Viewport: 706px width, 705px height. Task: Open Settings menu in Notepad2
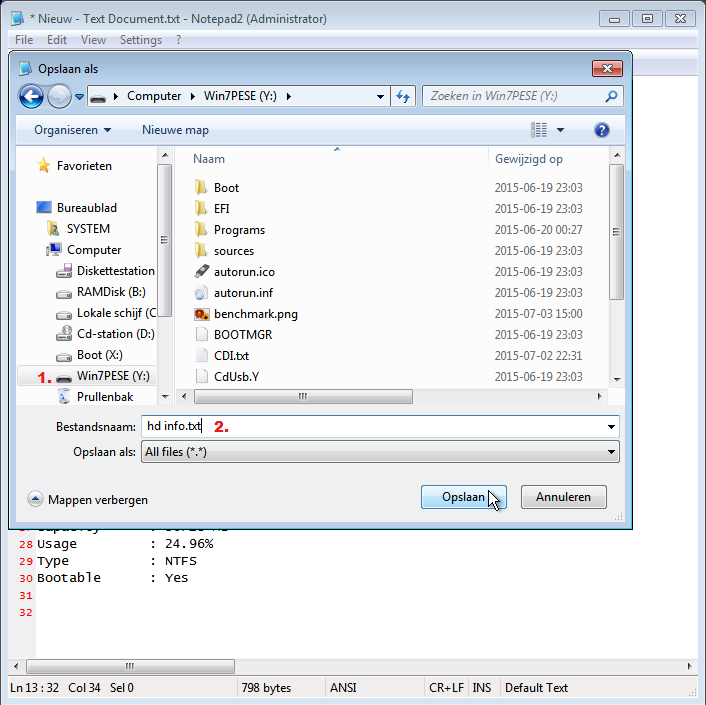(140, 40)
